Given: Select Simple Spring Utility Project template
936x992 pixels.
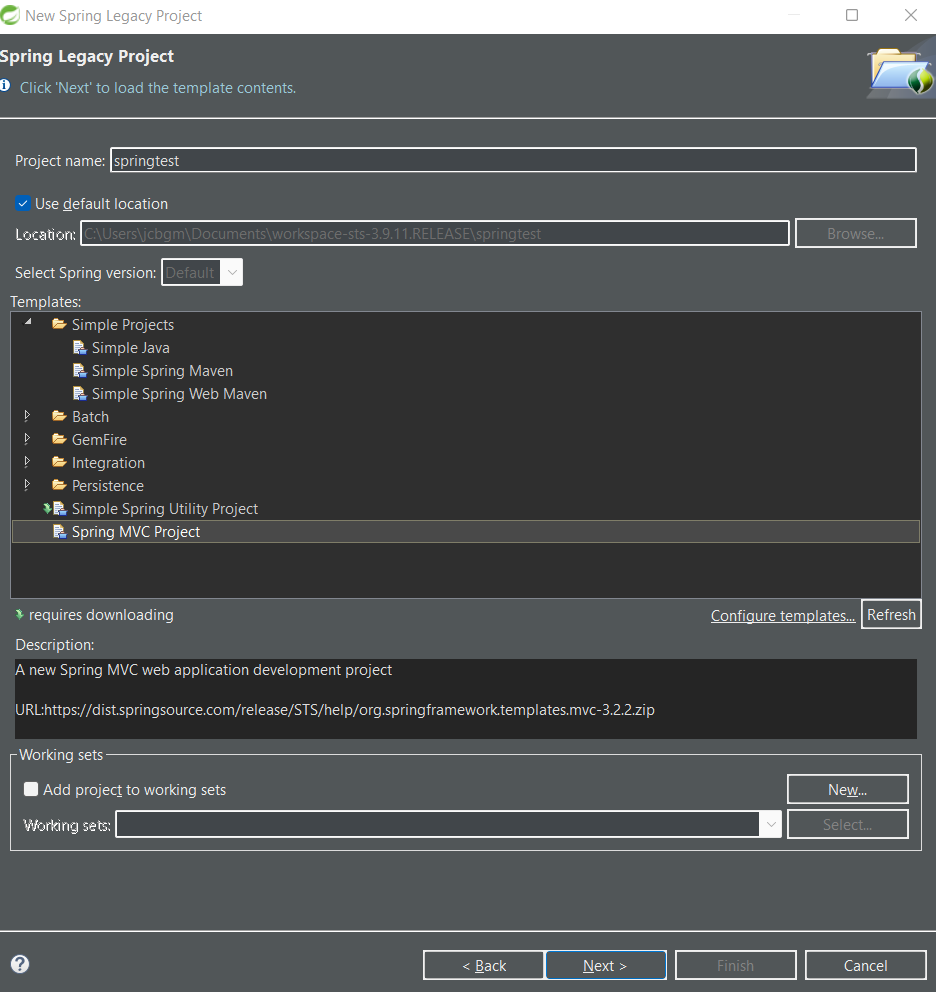Looking at the screenshot, I should (x=165, y=509).
